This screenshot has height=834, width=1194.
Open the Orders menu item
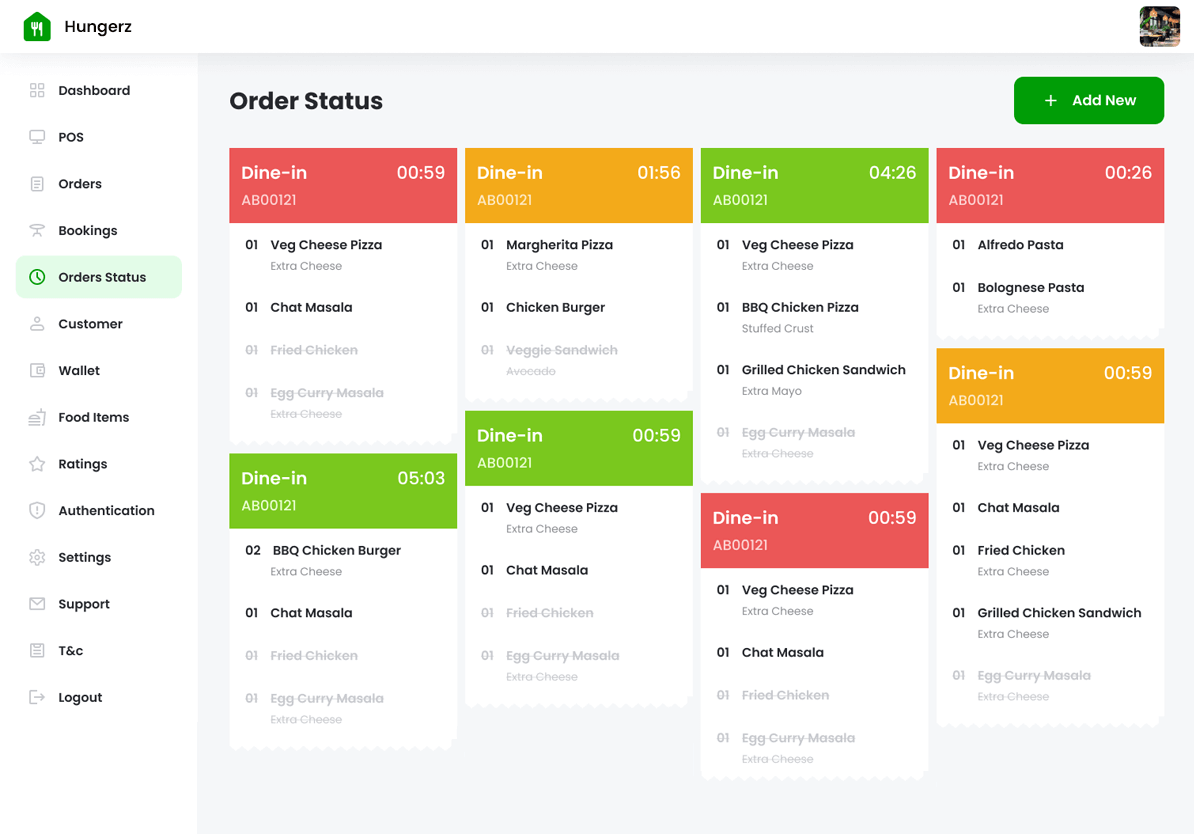coord(80,184)
